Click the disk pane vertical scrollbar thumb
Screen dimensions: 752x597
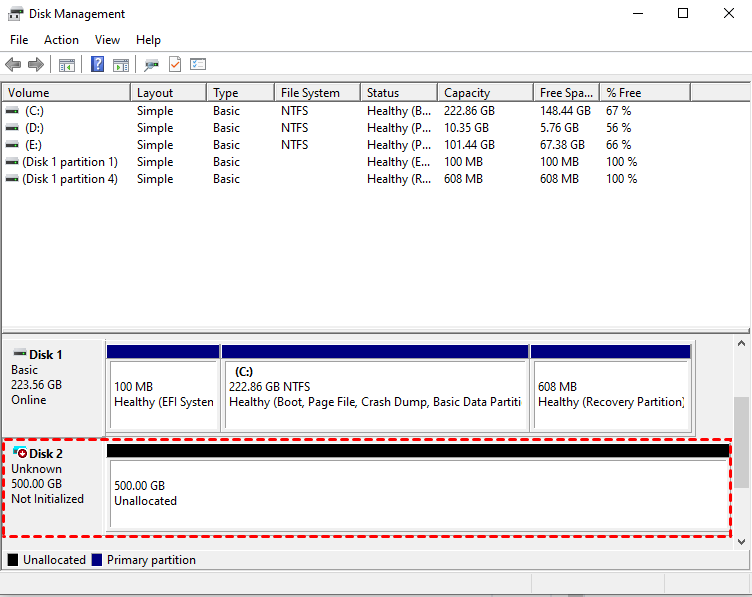click(741, 443)
